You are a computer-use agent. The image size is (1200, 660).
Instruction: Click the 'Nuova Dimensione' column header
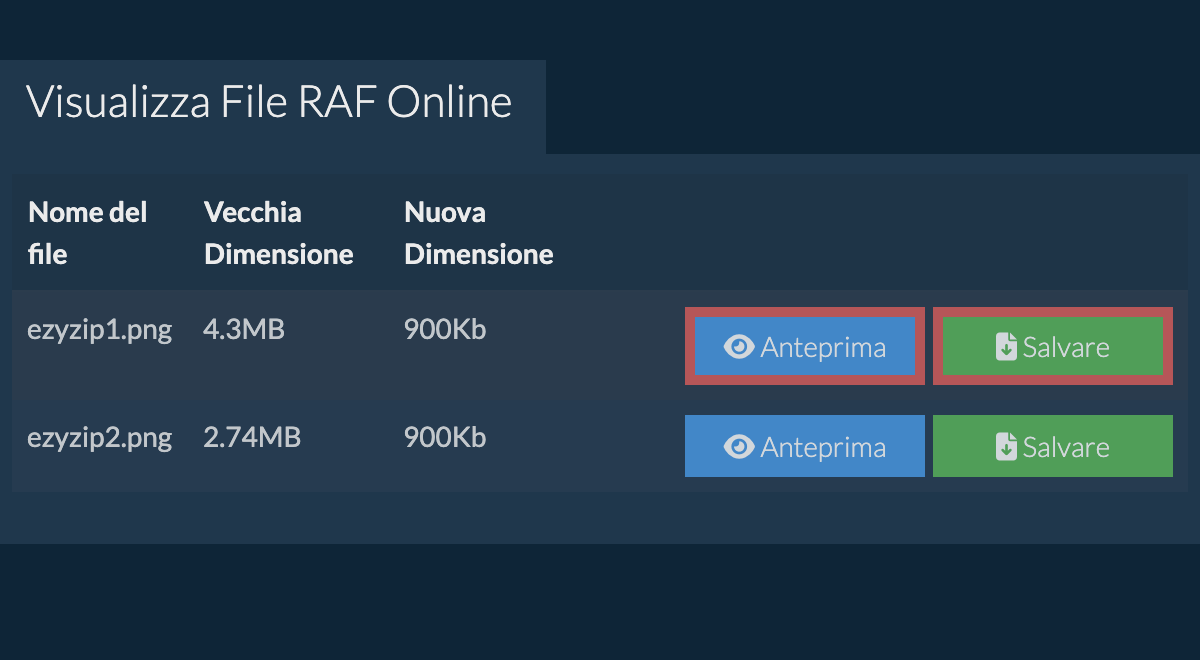coord(478,233)
